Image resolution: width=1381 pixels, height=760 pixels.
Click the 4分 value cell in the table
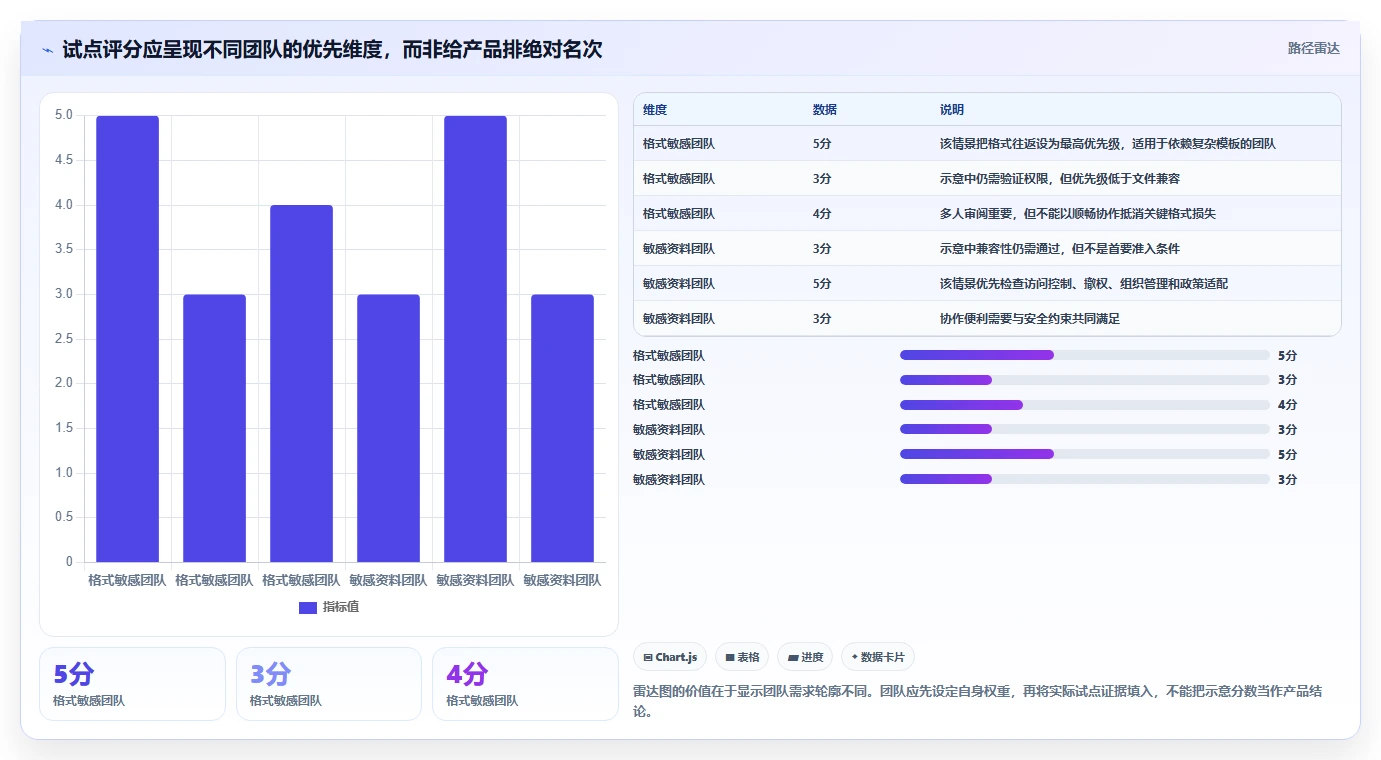pyautogui.click(x=822, y=214)
